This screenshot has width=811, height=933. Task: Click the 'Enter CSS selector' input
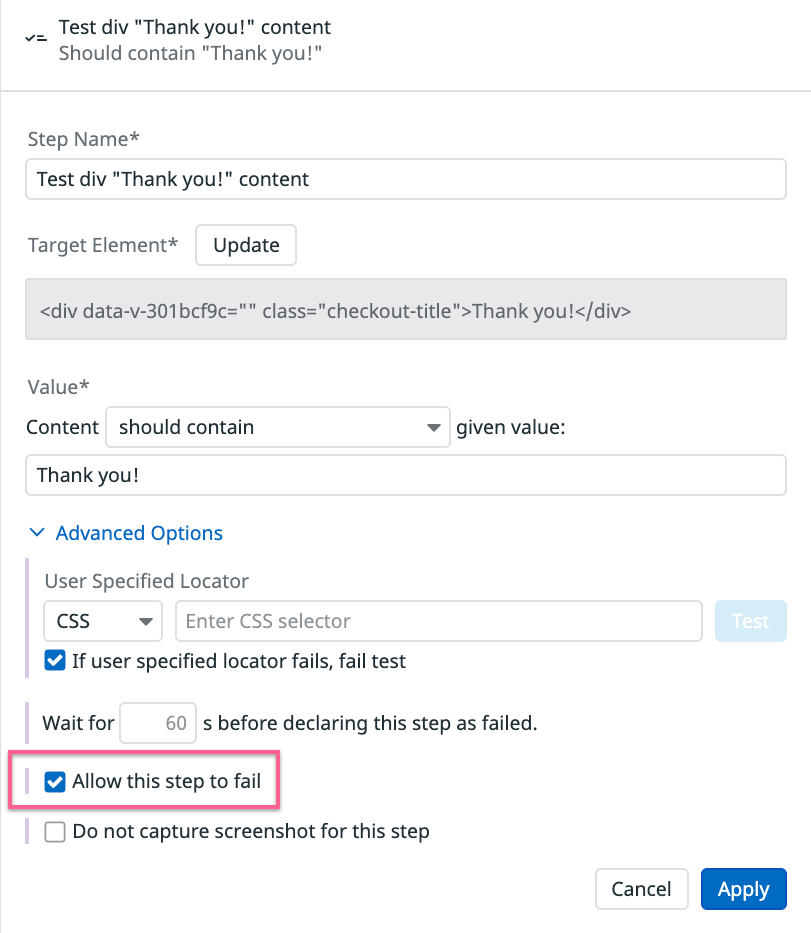[x=438, y=621]
